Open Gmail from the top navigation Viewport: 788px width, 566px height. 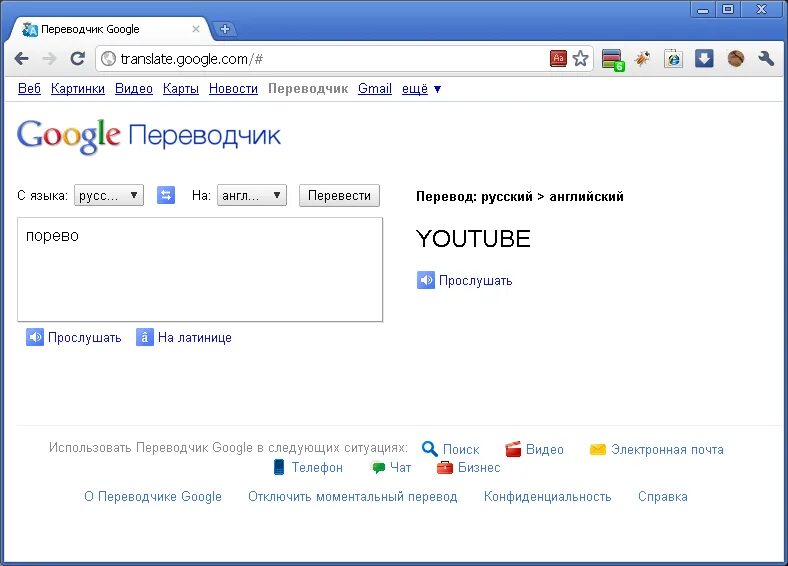(375, 88)
